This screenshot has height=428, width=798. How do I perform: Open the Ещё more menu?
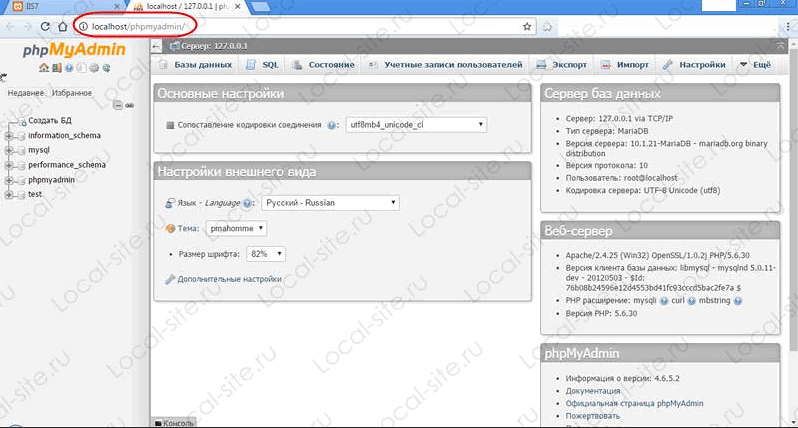click(756, 65)
